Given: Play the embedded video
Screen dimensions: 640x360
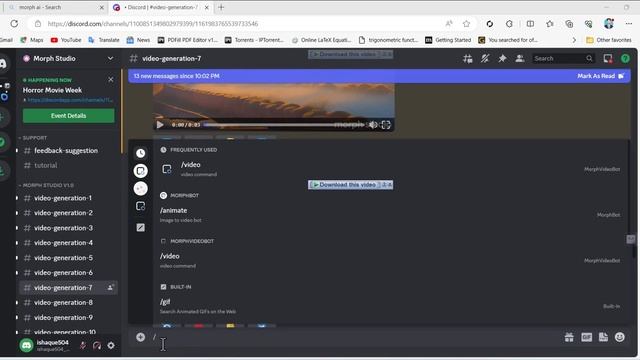Looking at the screenshot, I should pyautogui.click(x=160, y=124).
